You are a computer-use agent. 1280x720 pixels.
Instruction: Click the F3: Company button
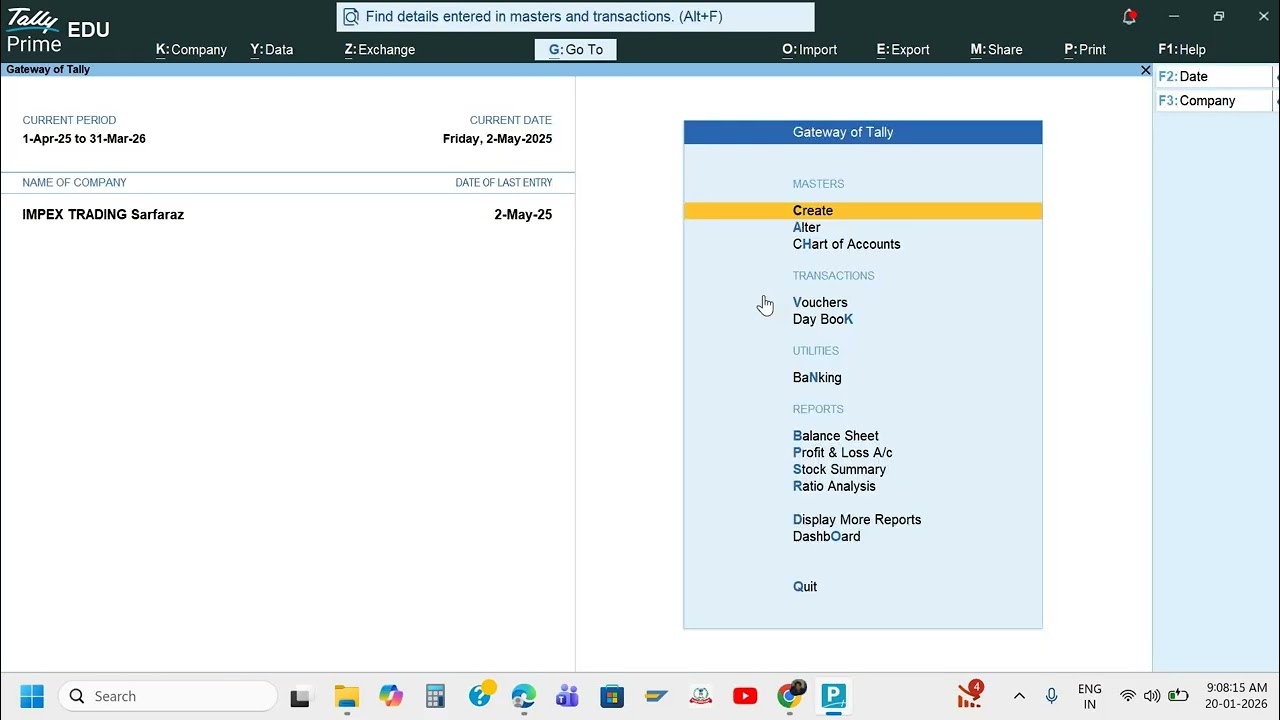tap(1214, 101)
